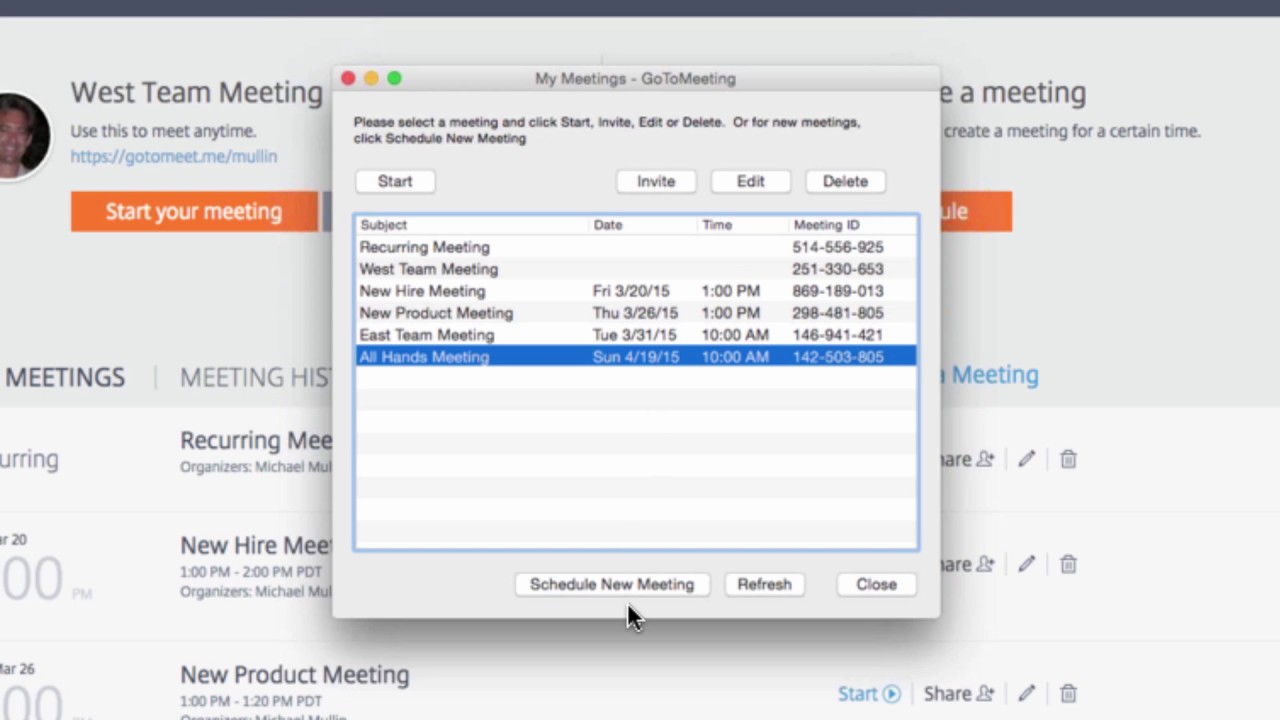Click the yellow minimize button of dialog
1280x720 pixels.
pyautogui.click(x=371, y=78)
